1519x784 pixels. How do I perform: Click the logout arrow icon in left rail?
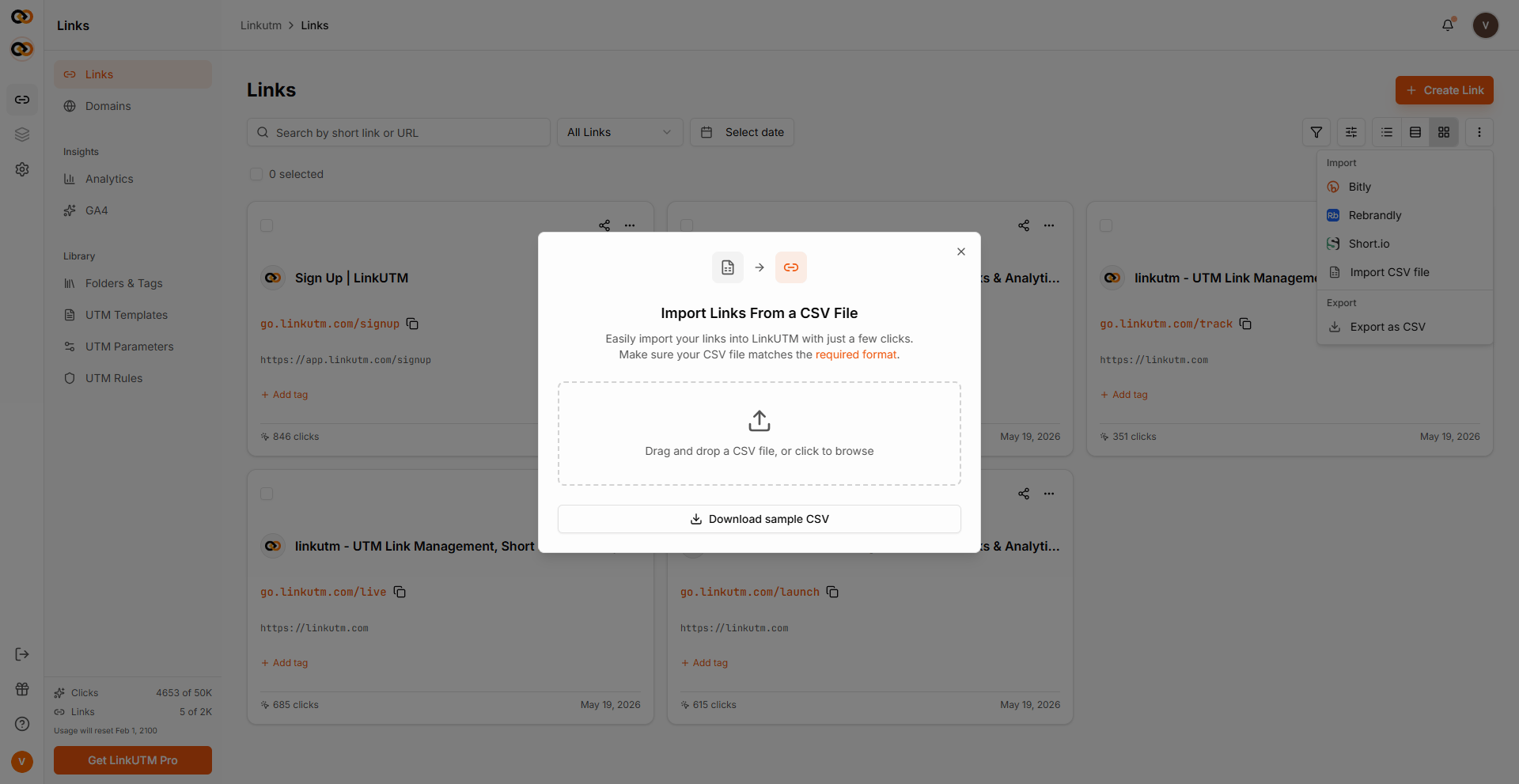(x=22, y=654)
